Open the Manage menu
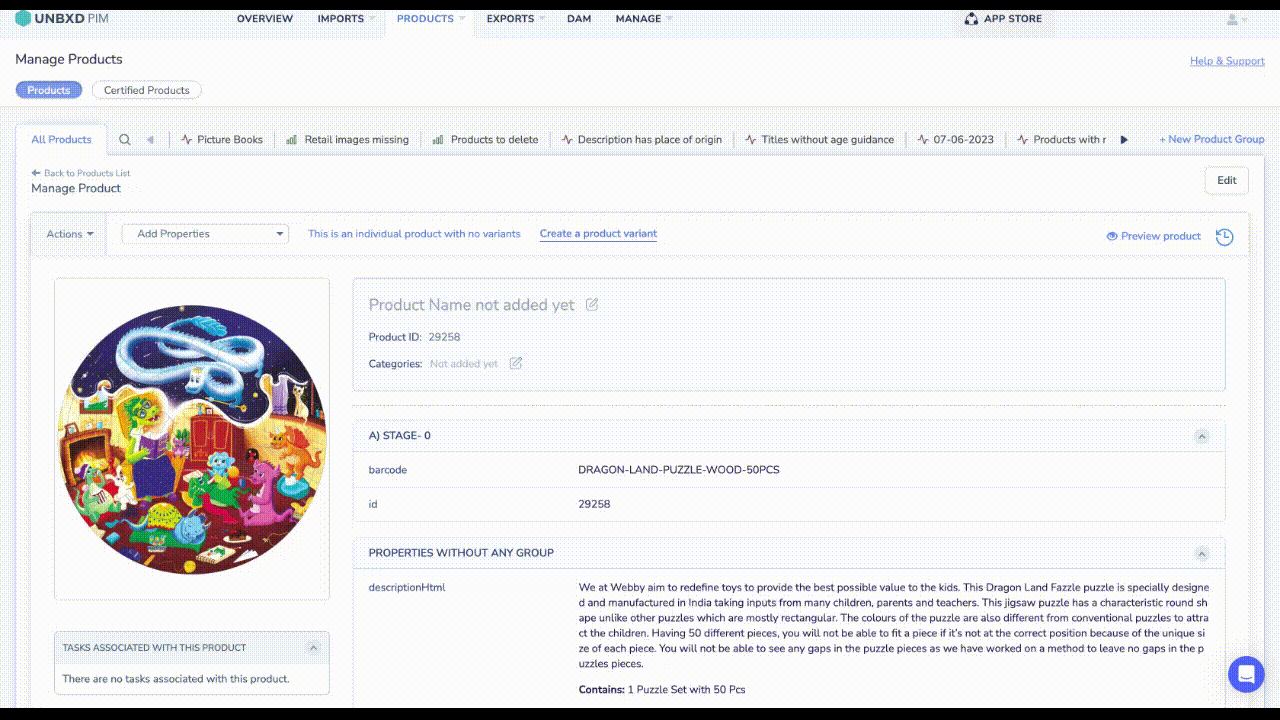This screenshot has height=720, width=1280. click(x=643, y=18)
